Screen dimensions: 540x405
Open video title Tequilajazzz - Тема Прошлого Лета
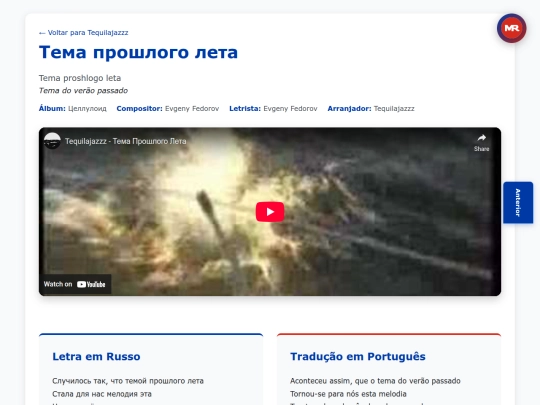(x=126, y=141)
